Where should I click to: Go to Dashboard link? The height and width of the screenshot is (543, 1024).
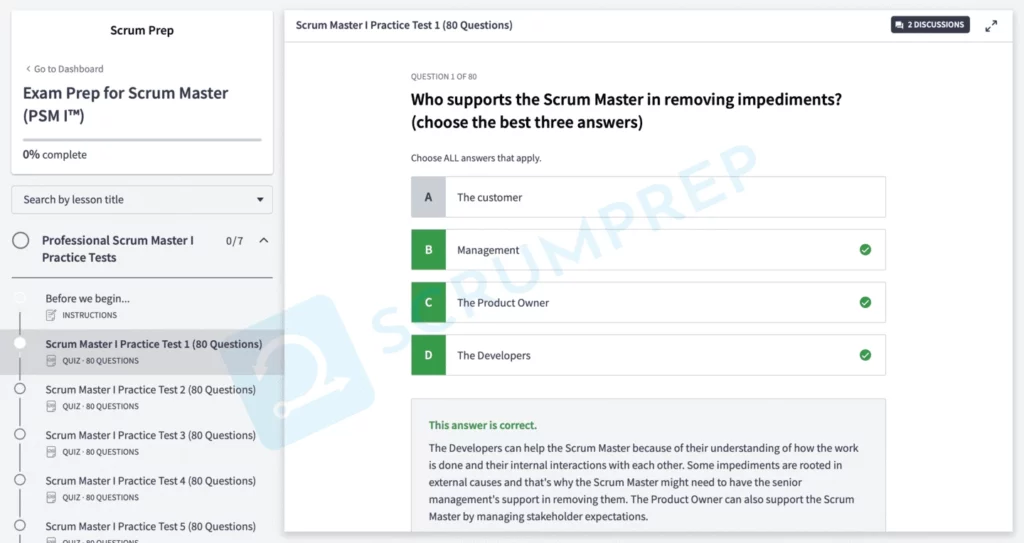click(x=64, y=69)
